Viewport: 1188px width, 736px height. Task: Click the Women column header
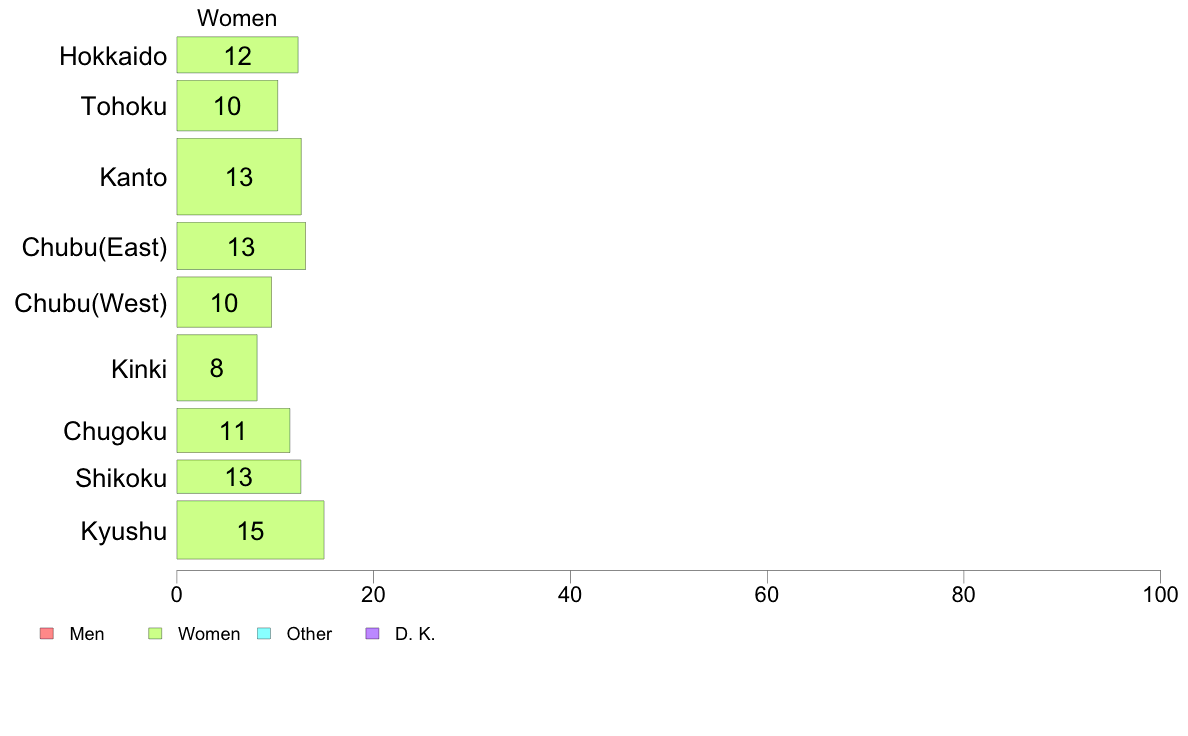click(237, 18)
